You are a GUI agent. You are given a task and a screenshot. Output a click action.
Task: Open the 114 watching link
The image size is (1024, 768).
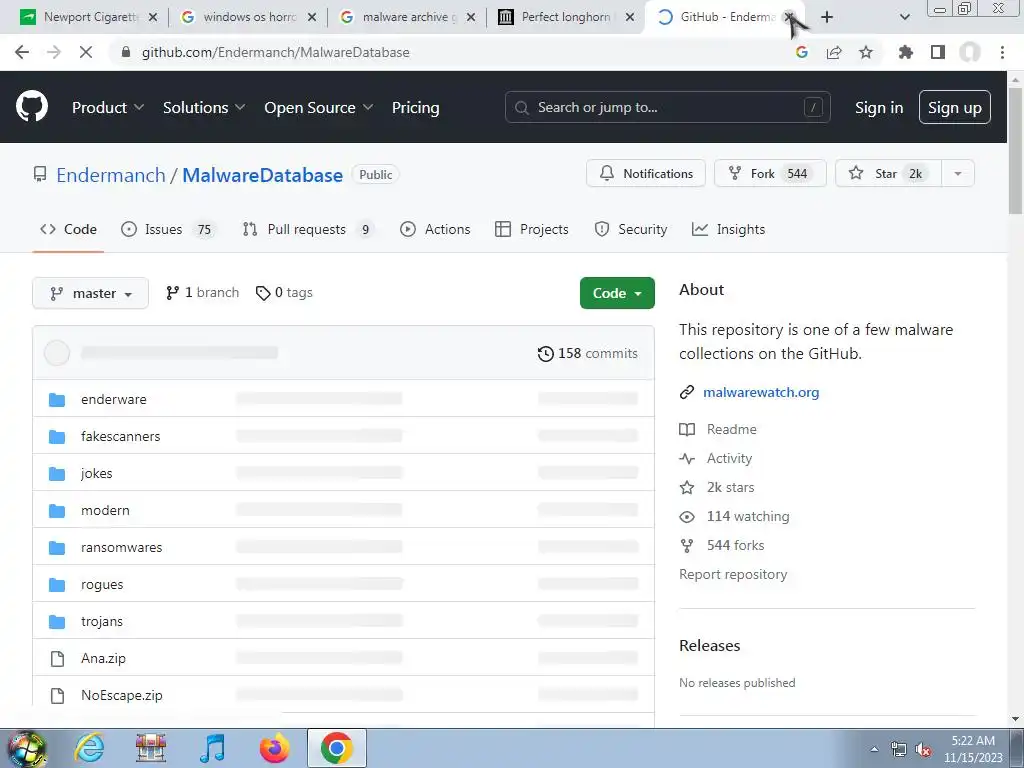(x=734, y=517)
